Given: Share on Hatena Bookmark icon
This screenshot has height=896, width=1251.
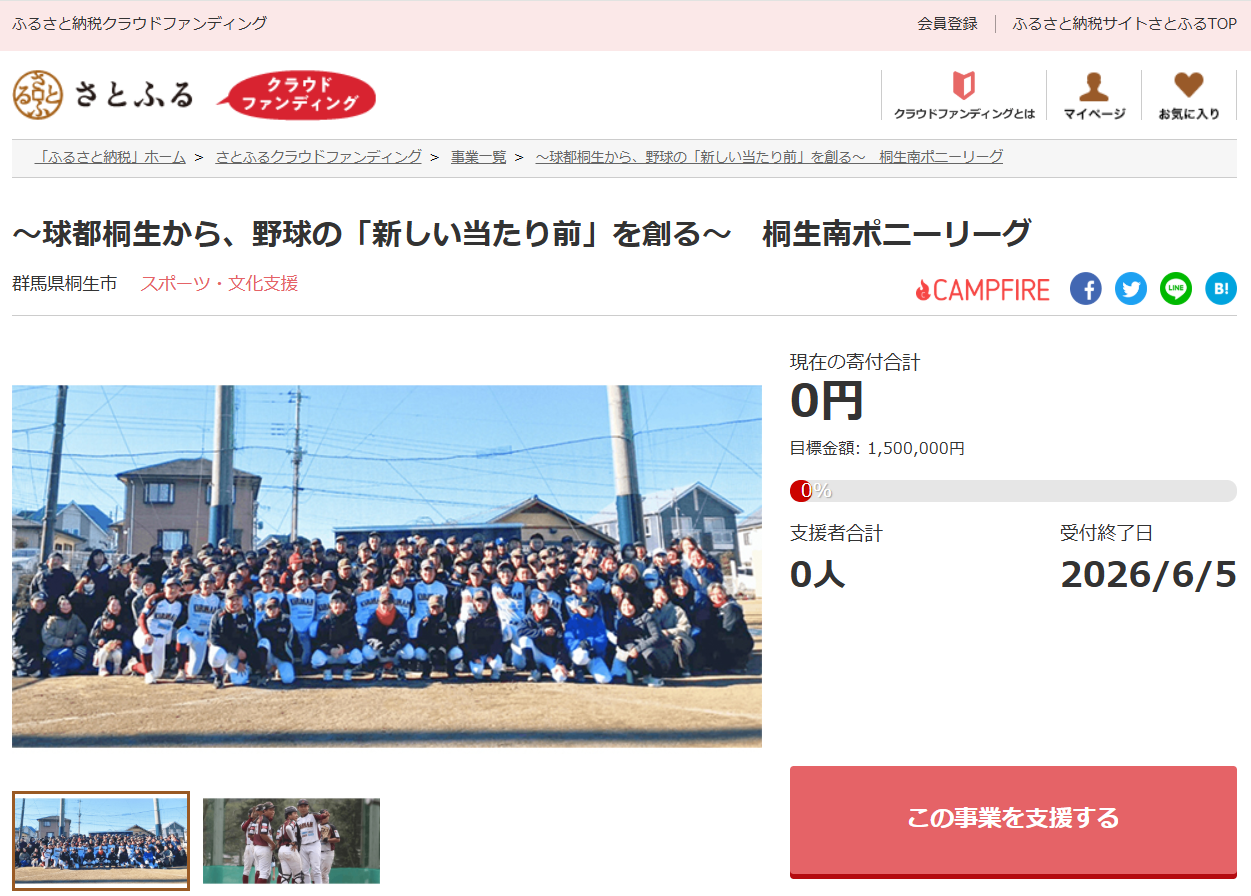Looking at the screenshot, I should 1221,289.
